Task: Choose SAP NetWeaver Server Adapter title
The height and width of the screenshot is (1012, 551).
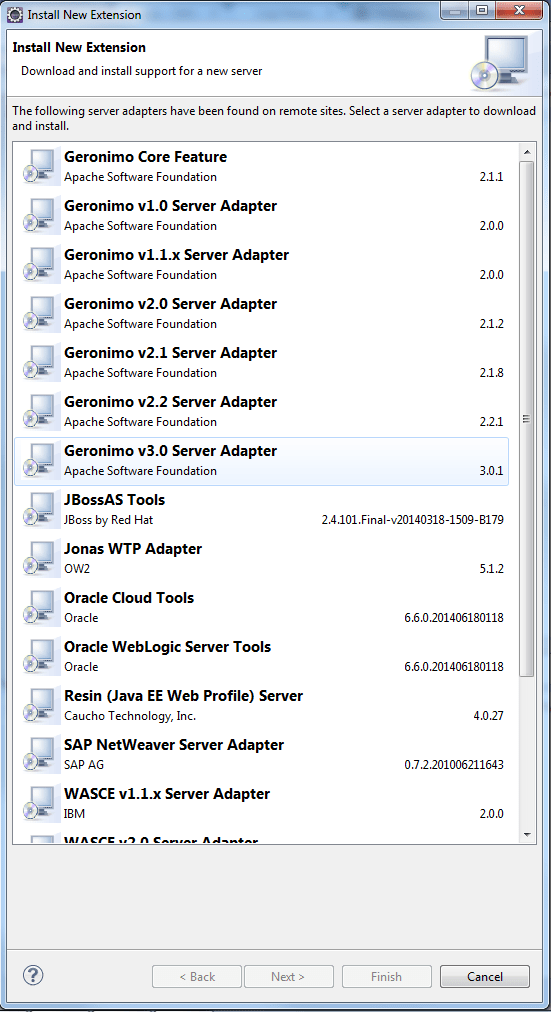Action: [x=174, y=745]
